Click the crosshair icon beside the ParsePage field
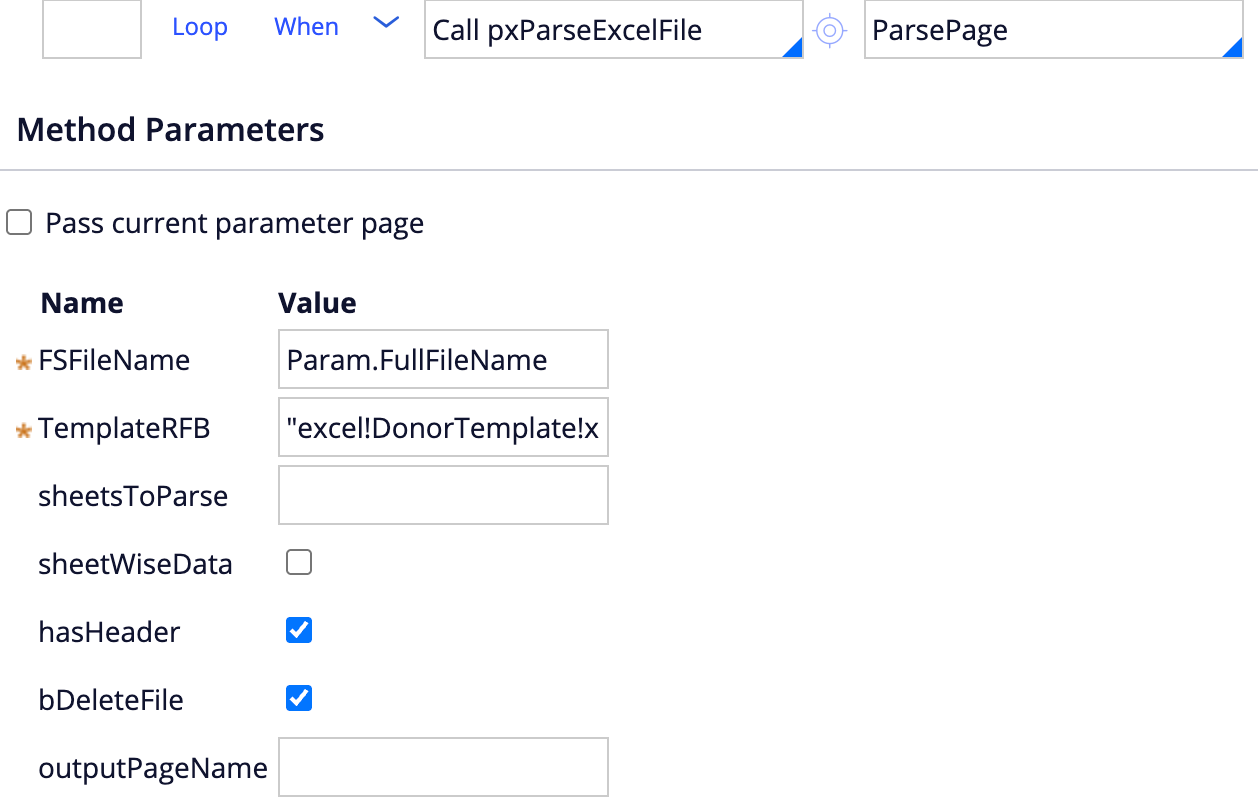 pyautogui.click(x=829, y=31)
